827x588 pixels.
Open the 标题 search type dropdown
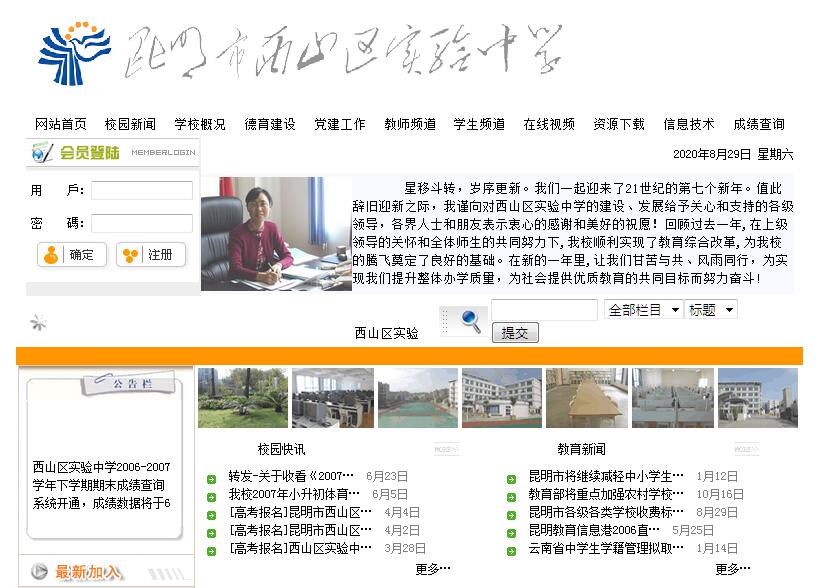[x=710, y=310]
